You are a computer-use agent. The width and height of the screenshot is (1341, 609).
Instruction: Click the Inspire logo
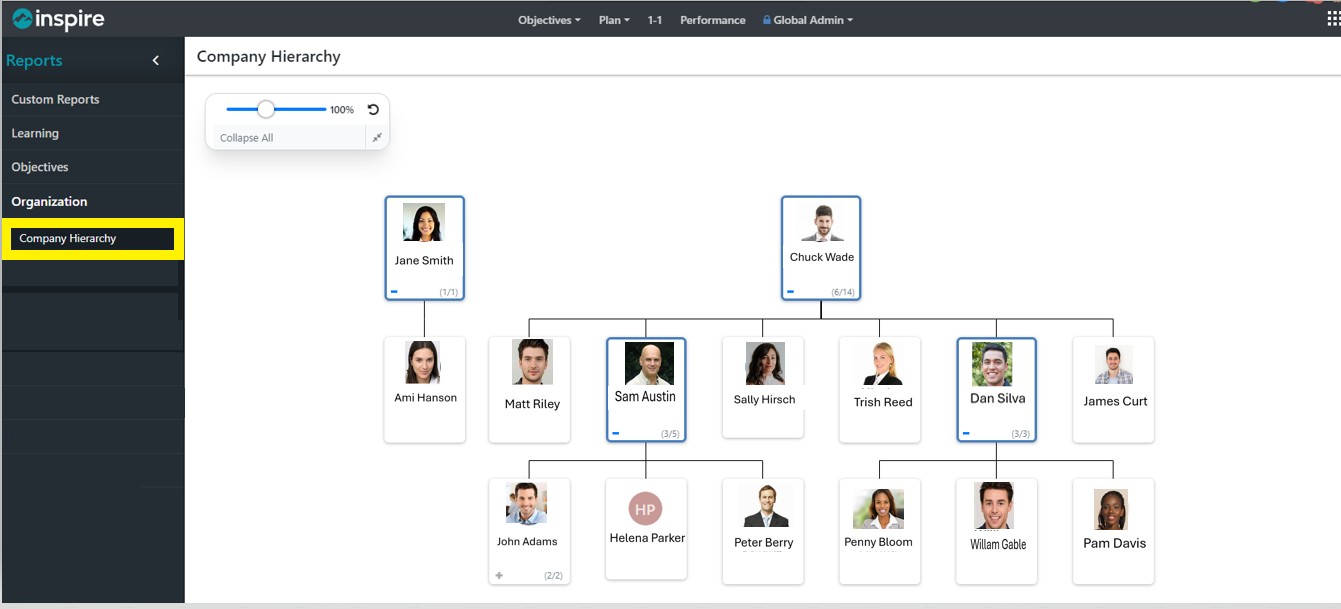pos(57,18)
